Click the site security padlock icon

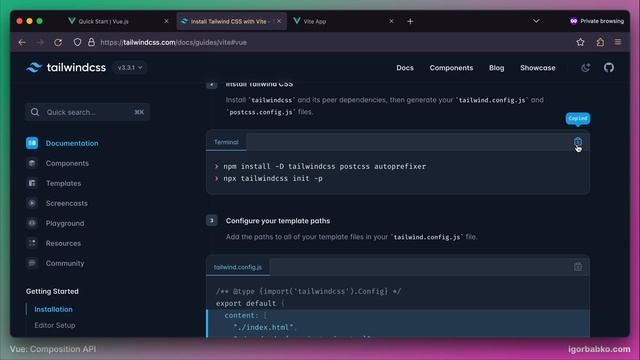click(x=91, y=42)
